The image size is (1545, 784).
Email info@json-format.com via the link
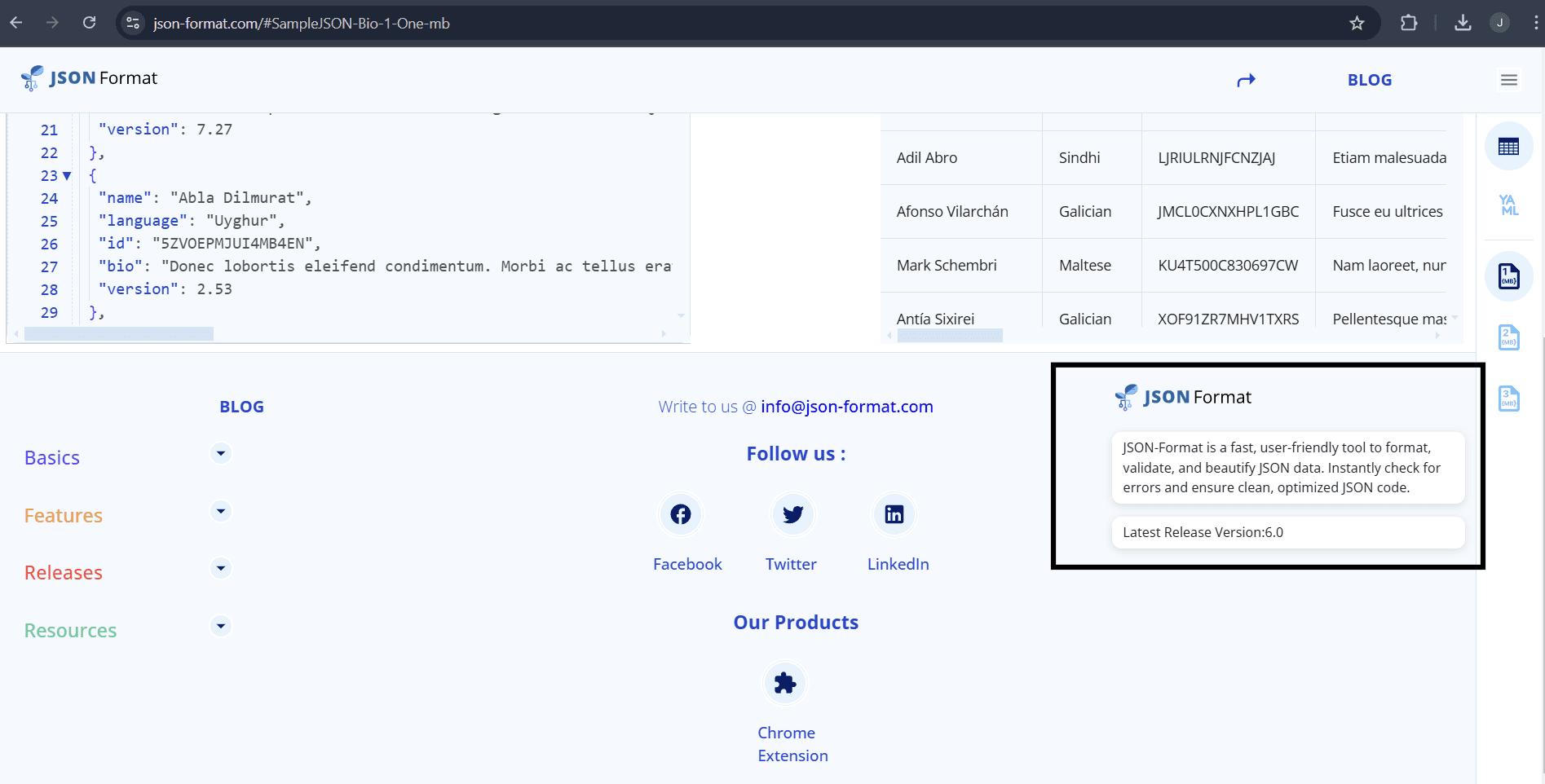(x=846, y=406)
